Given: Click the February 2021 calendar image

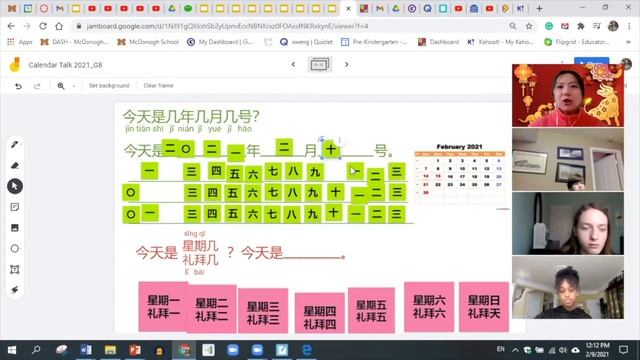Looking at the screenshot, I should (460, 173).
